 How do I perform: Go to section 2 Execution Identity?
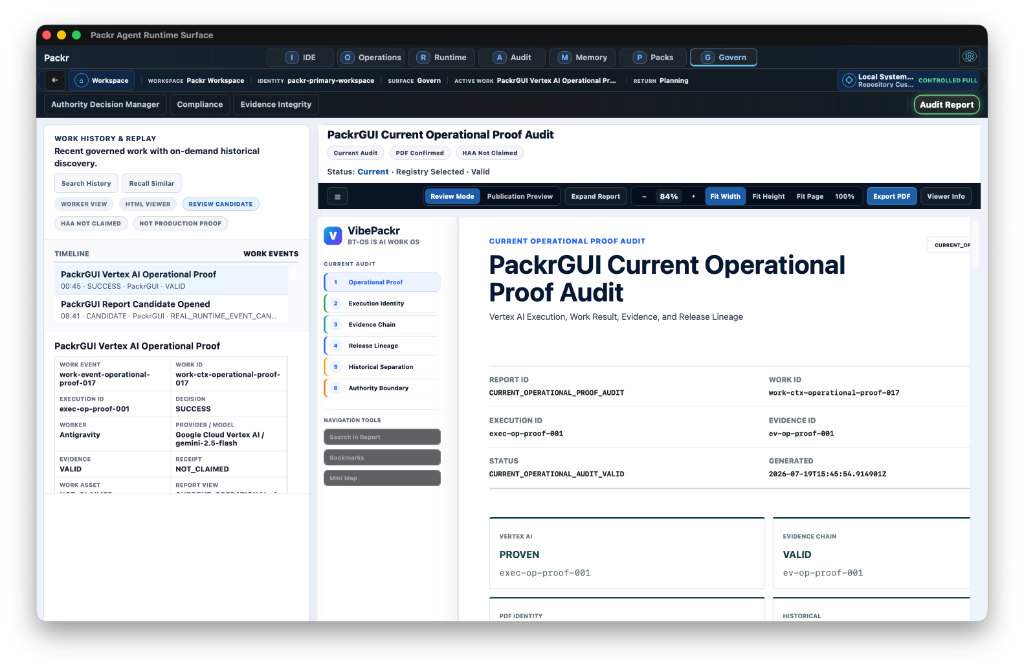click(x=382, y=303)
